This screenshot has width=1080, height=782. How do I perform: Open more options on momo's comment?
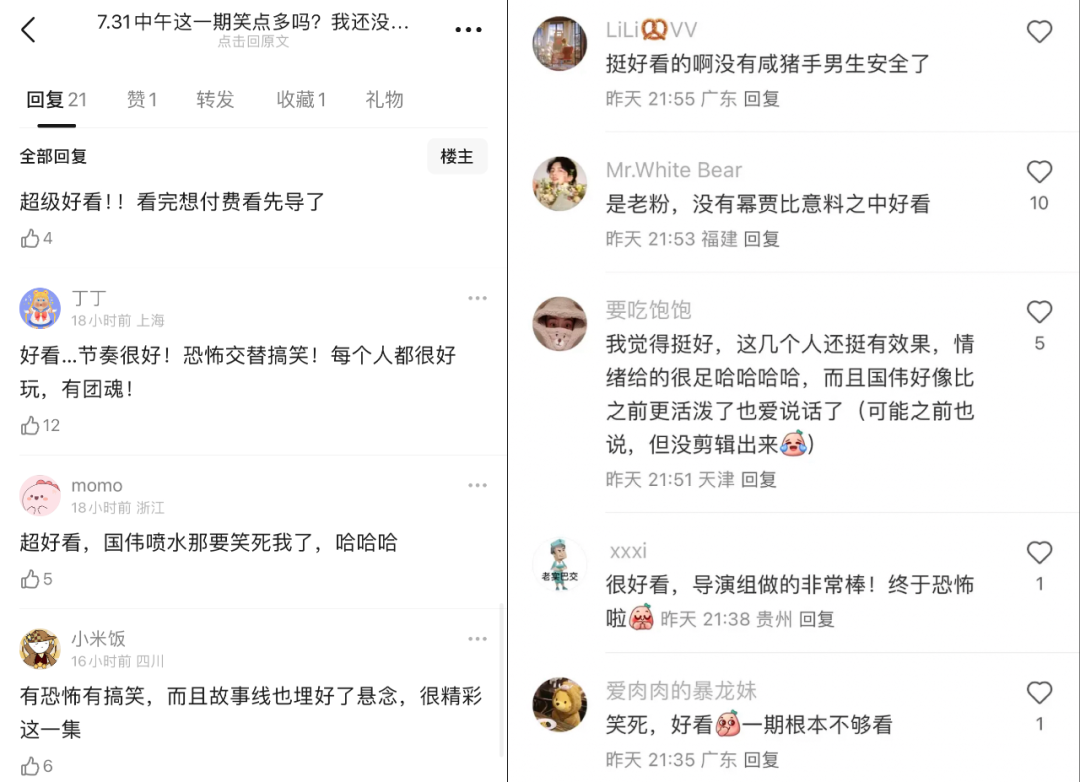pos(477,486)
